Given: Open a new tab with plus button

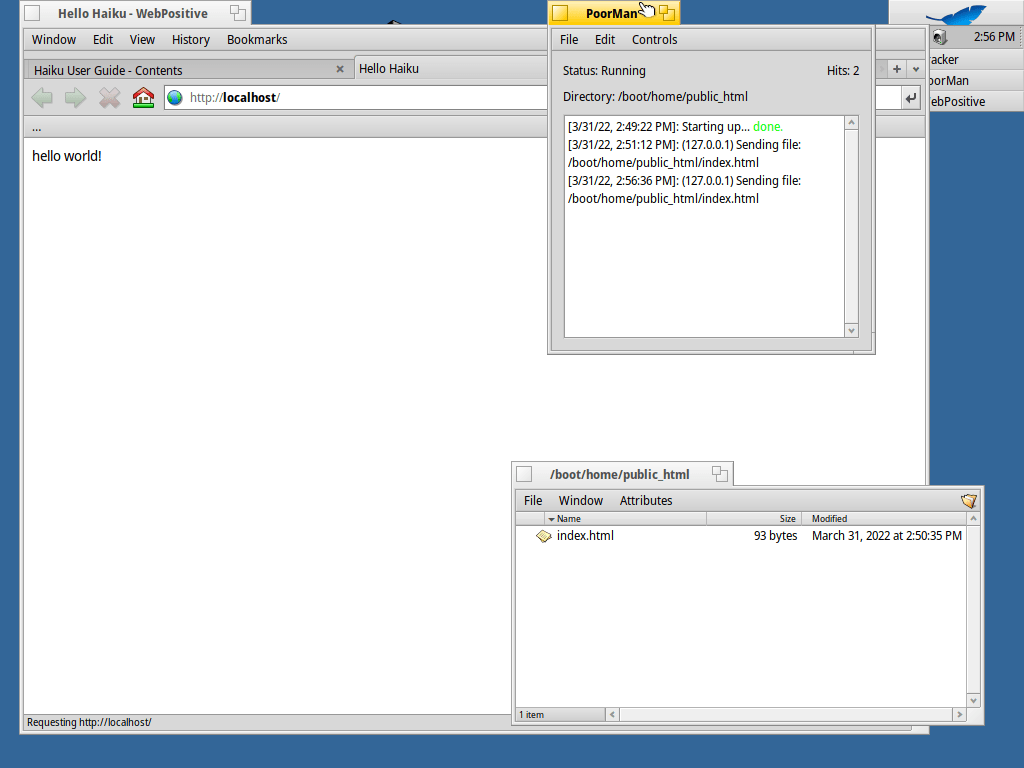Looking at the screenshot, I should pyautogui.click(x=897, y=69).
